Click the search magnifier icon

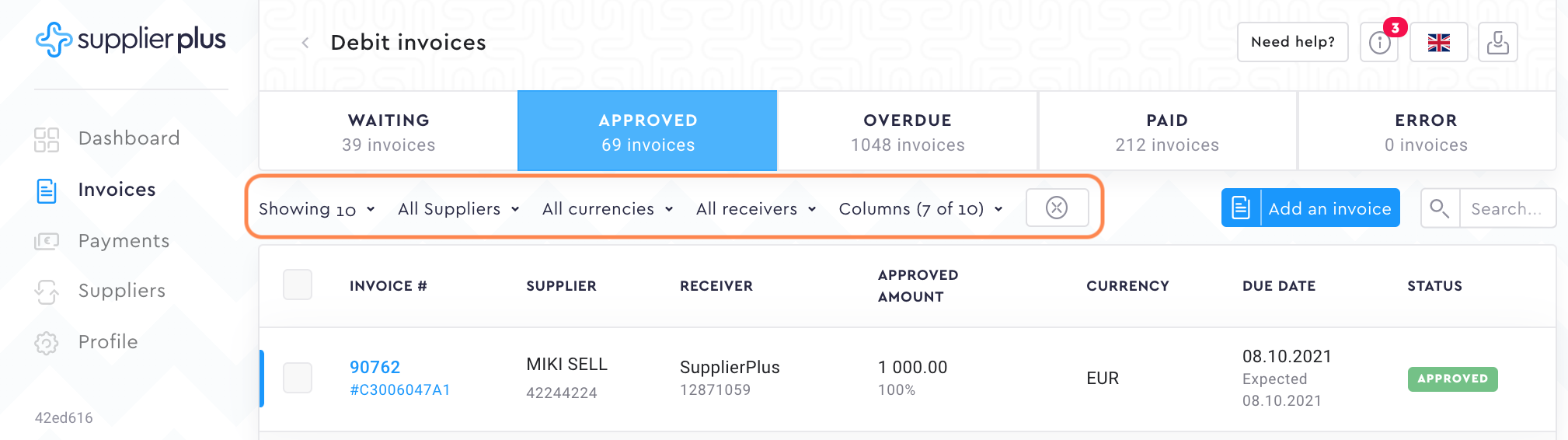coord(1440,208)
